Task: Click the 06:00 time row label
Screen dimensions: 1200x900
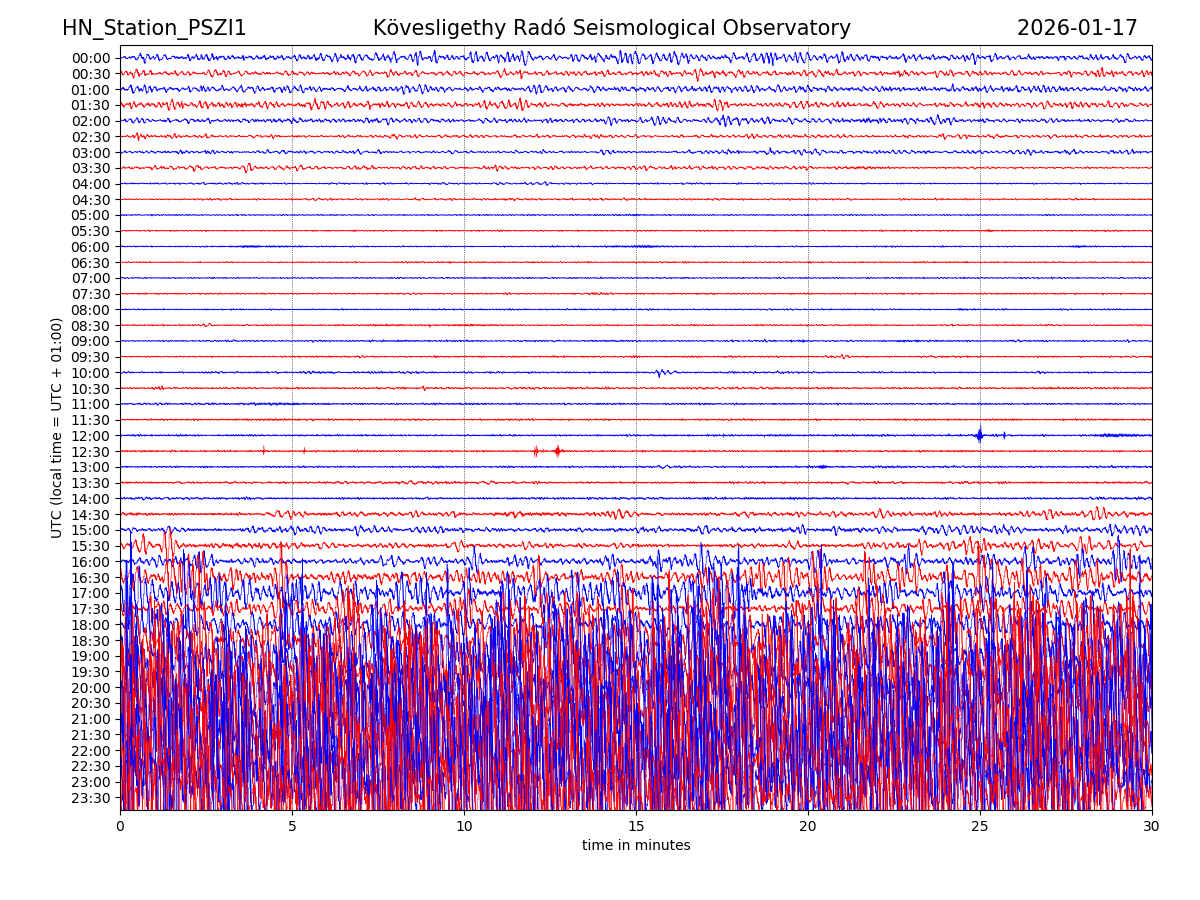Action: coord(91,247)
